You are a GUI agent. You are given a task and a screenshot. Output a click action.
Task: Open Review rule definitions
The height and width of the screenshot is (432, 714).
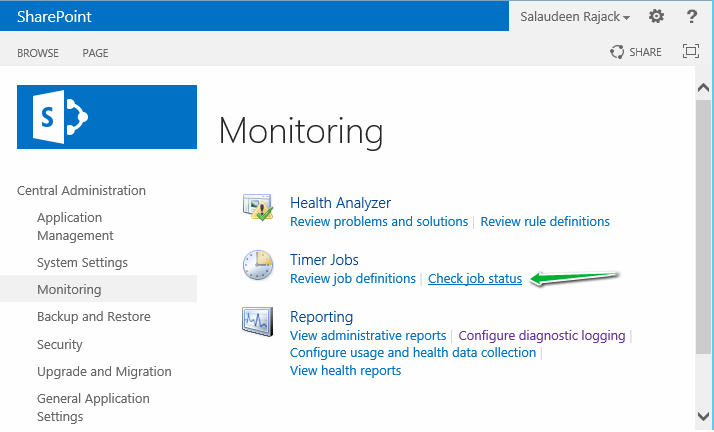545,222
